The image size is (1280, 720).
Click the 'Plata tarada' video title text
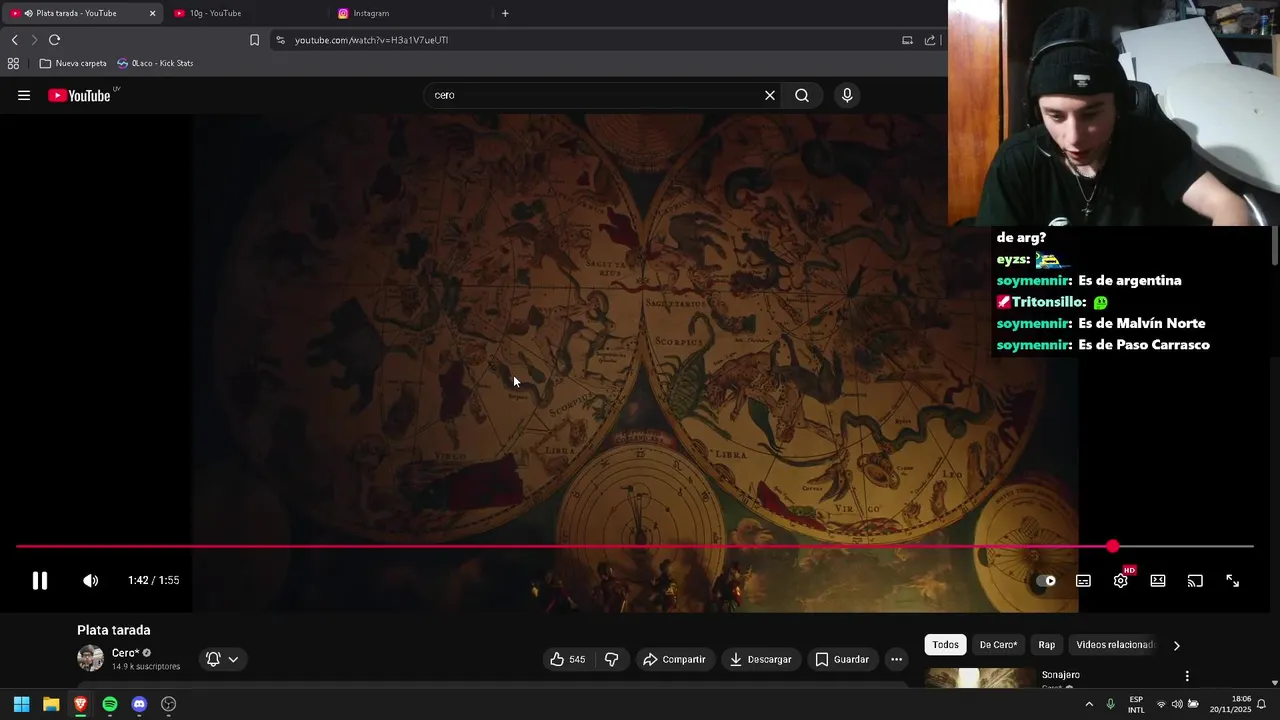pos(114,630)
